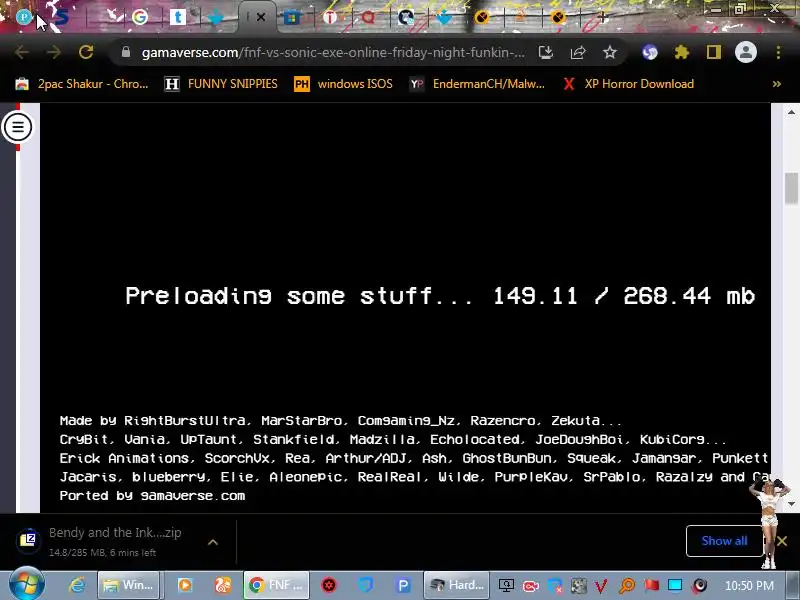Bookmark this page with the star

610,52
